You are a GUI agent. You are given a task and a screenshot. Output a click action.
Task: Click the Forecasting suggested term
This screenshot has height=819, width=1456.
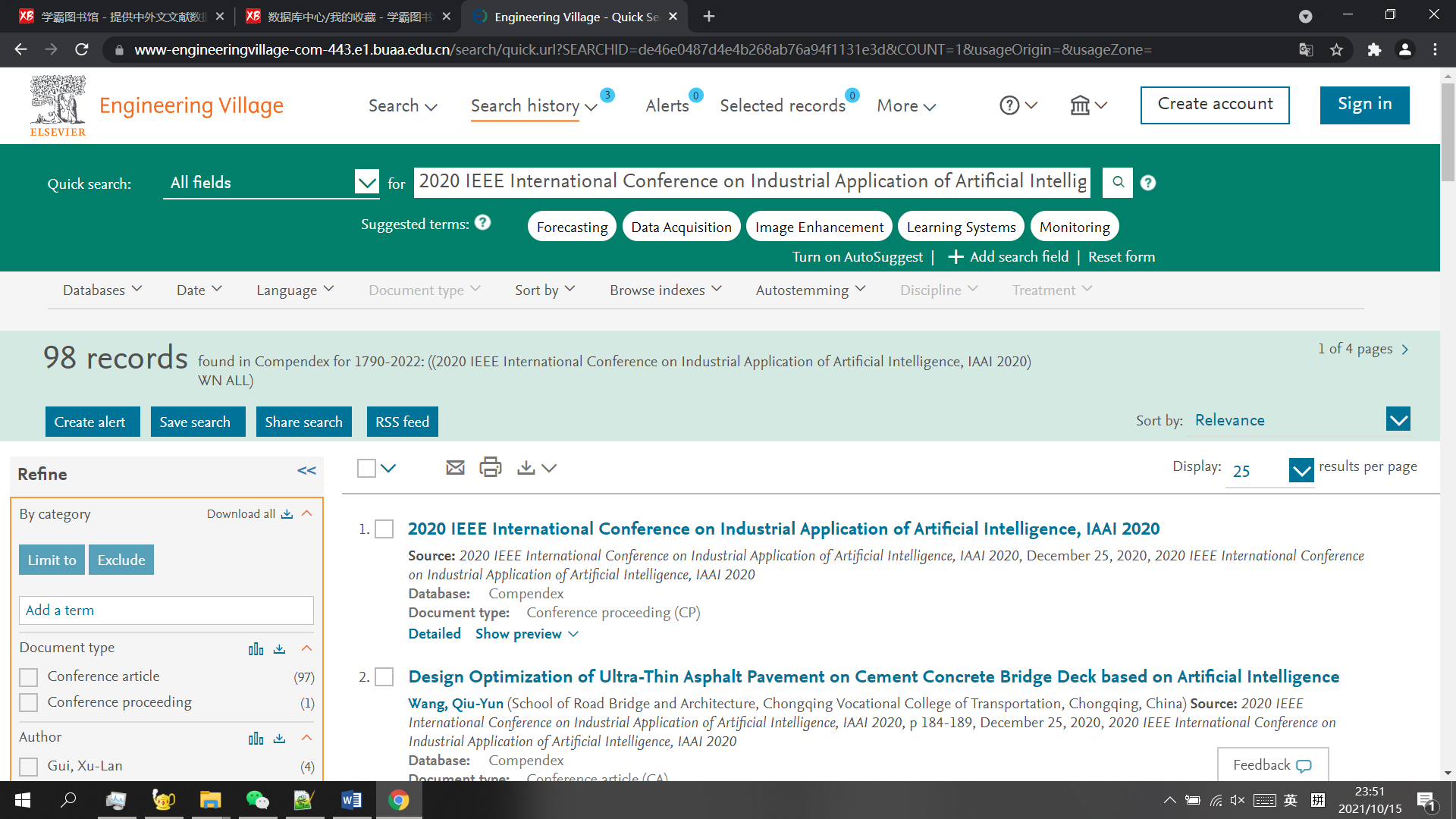(572, 227)
